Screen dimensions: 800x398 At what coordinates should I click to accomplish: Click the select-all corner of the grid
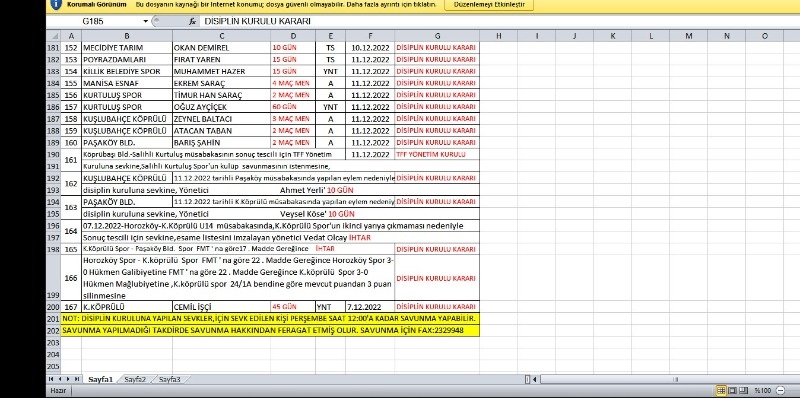tap(53, 36)
